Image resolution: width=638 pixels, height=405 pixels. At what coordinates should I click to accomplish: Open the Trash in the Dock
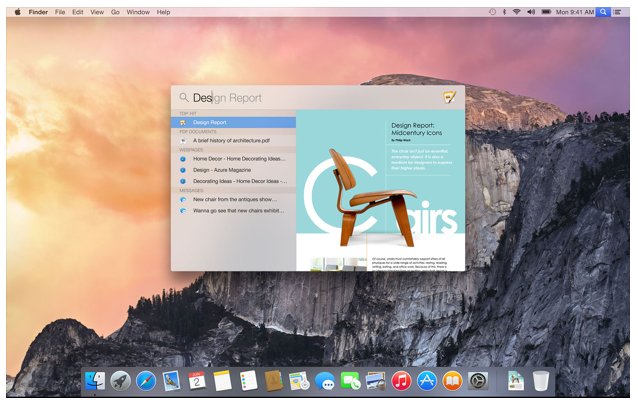click(541, 380)
